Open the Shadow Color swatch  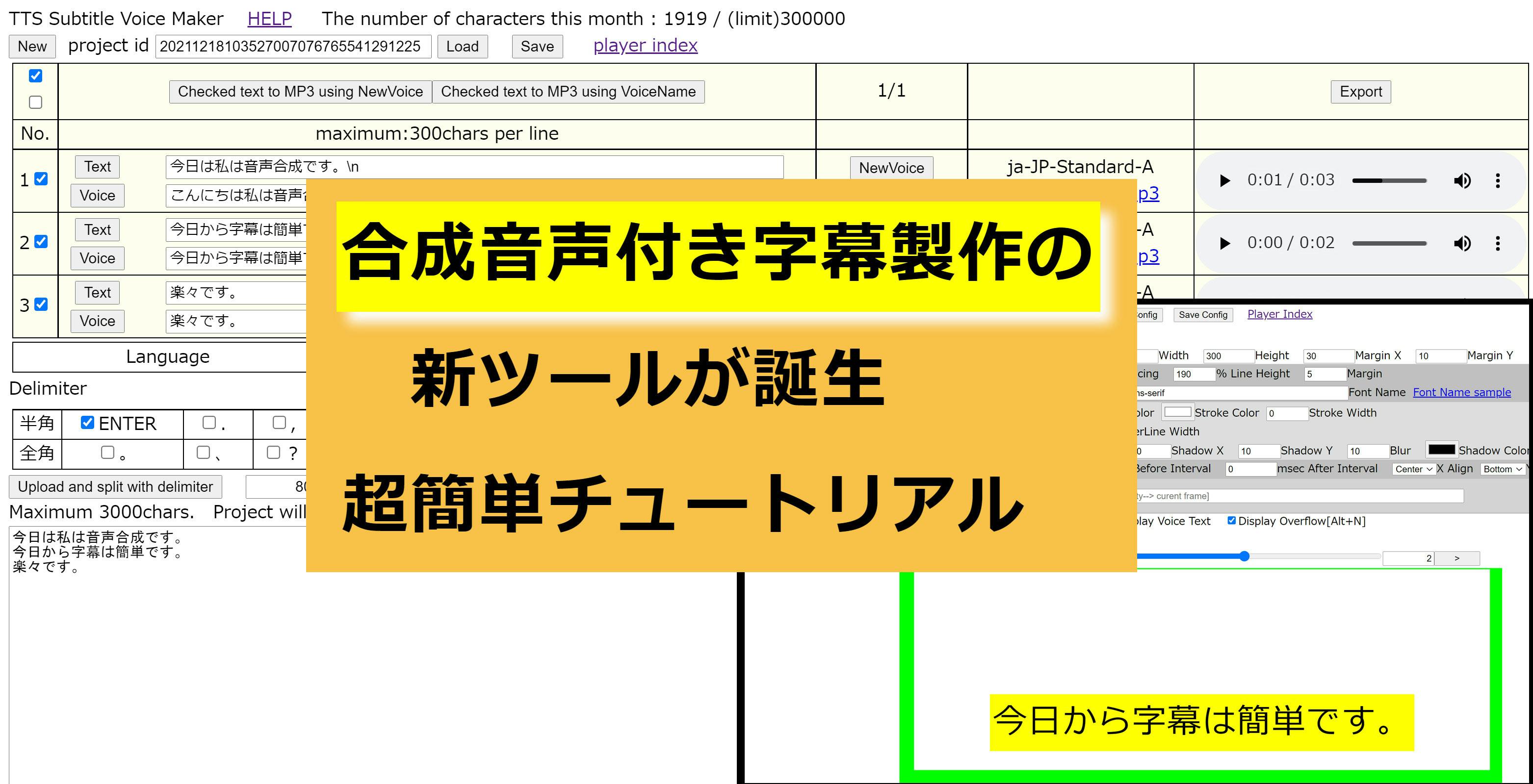(x=1441, y=450)
